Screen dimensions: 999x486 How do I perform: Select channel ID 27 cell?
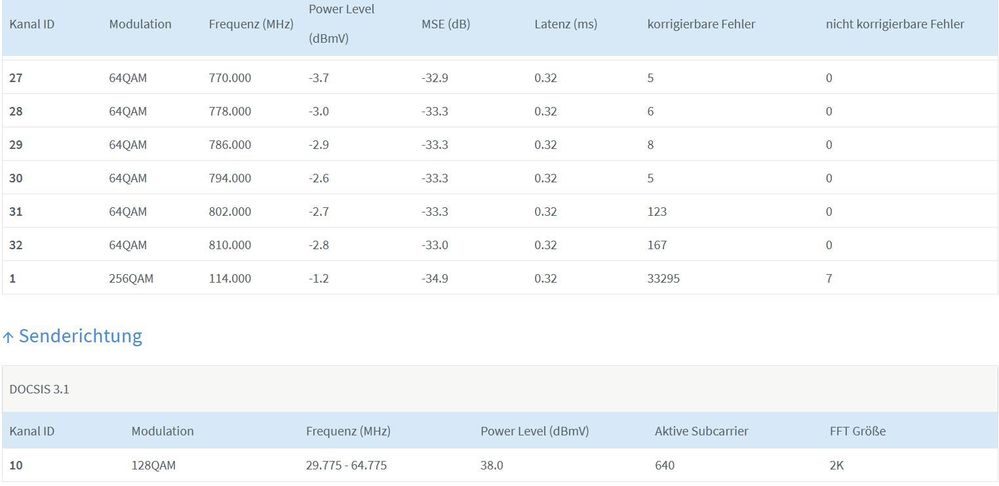[x=16, y=78]
